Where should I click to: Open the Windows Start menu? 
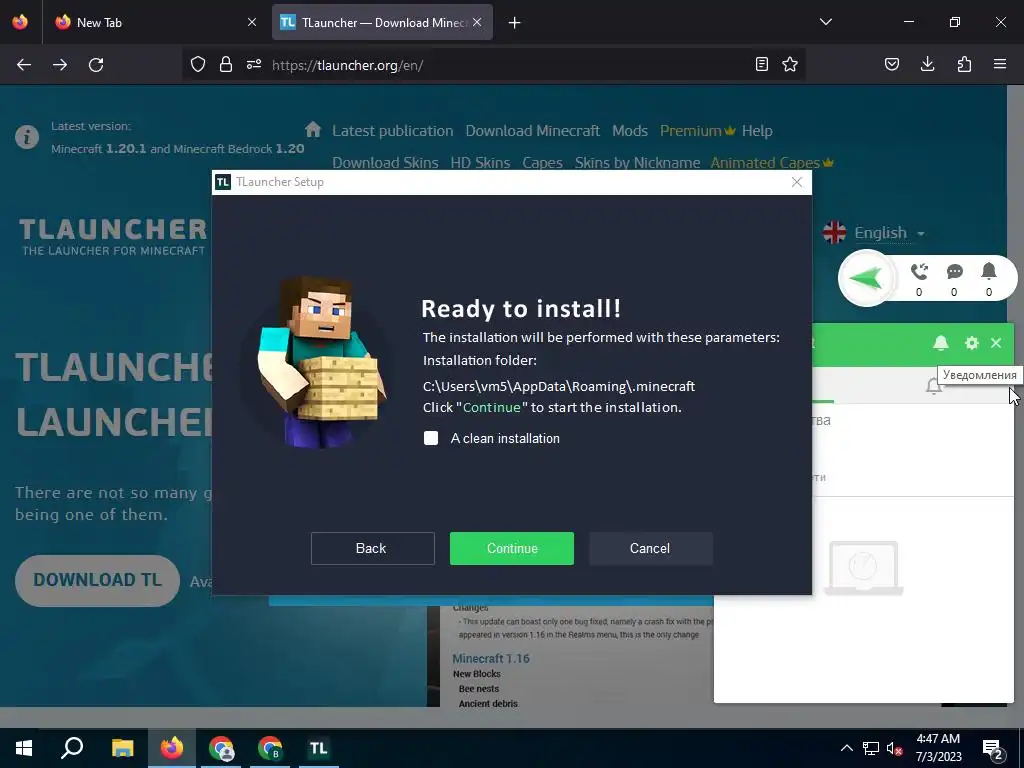click(24, 748)
